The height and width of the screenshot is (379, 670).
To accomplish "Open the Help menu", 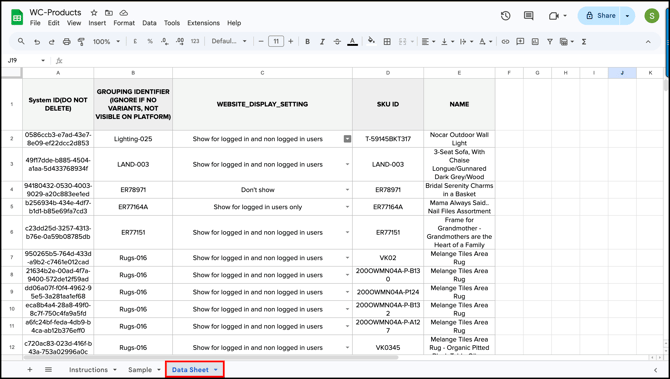I will click(234, 23).
